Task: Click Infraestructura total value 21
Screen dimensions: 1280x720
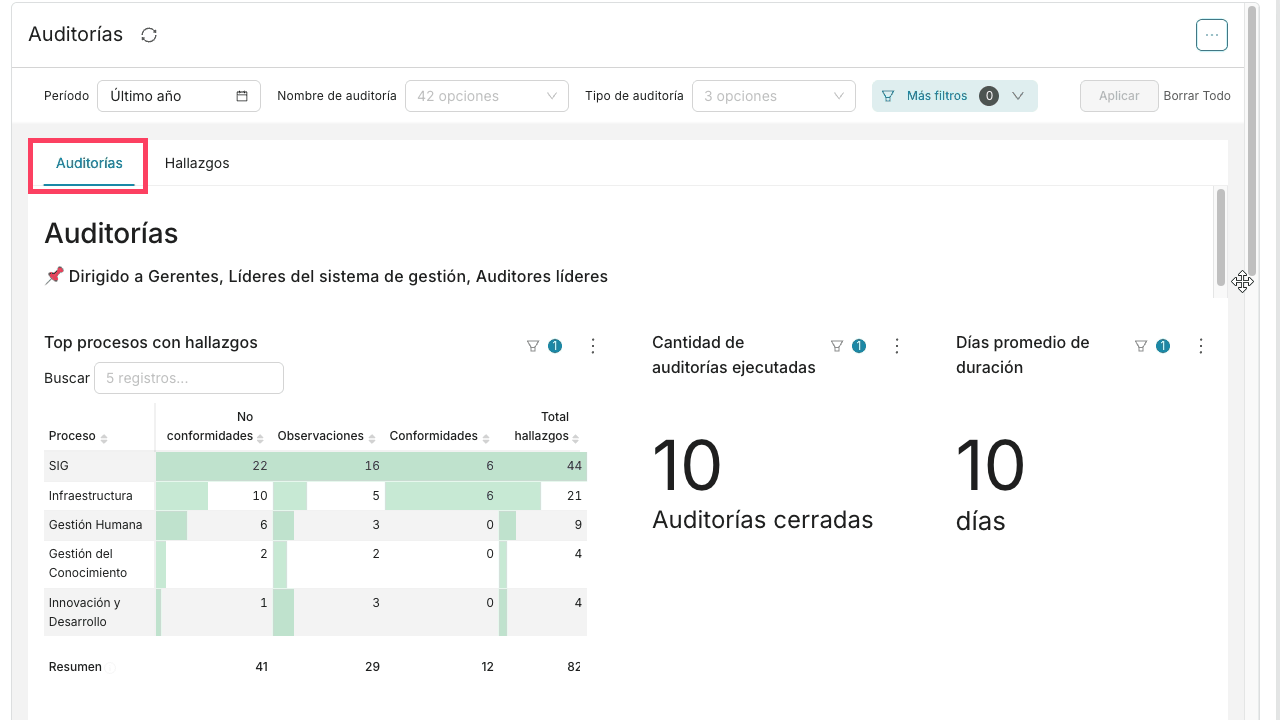Action: [x=574, y=496]
